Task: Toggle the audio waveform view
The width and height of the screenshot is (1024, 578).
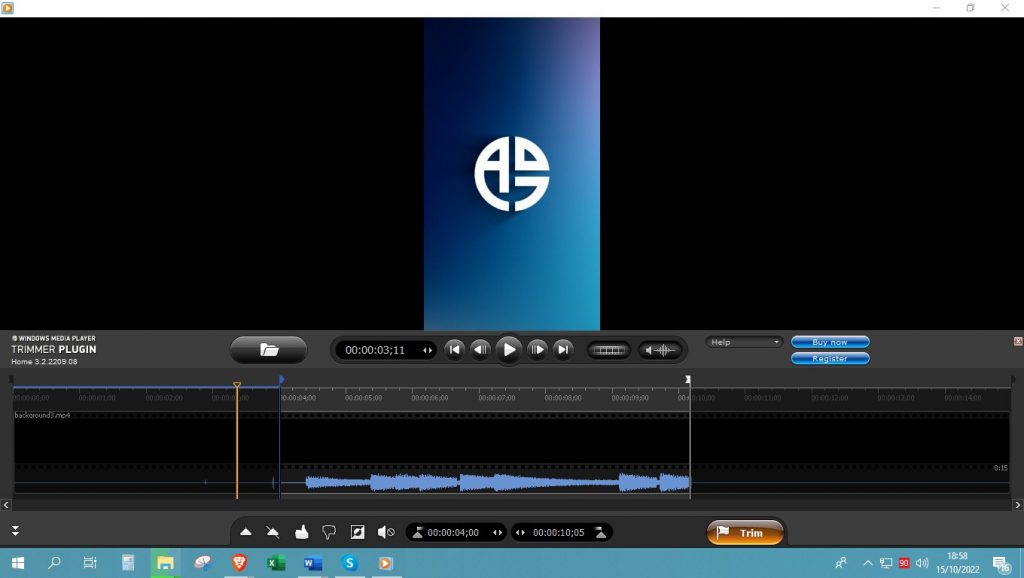Action: pos(661,350)
